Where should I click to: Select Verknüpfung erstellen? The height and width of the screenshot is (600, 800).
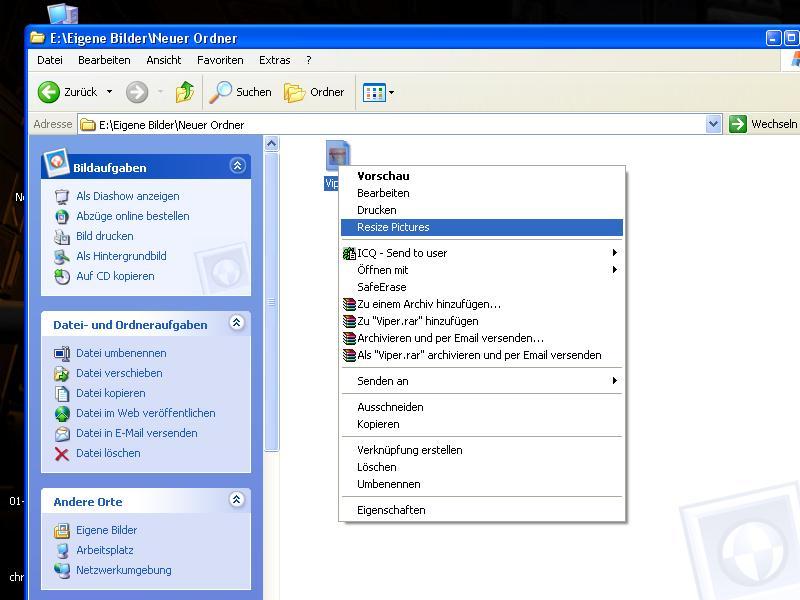tap(482, 450)
